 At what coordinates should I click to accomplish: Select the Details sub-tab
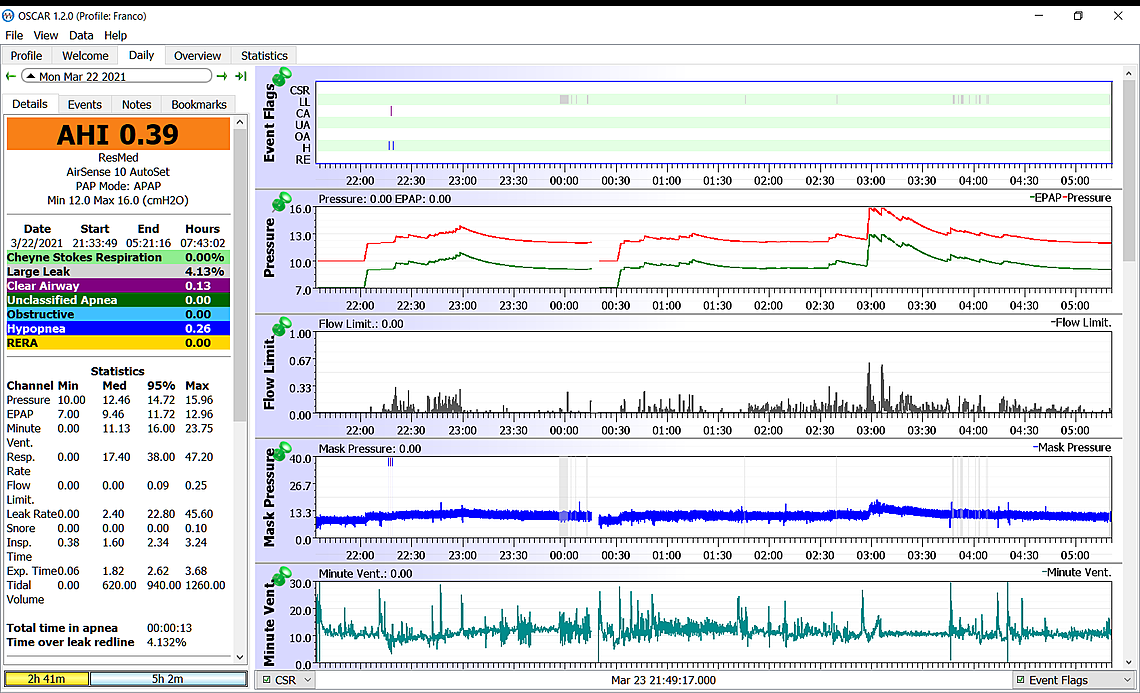(30, 104)
